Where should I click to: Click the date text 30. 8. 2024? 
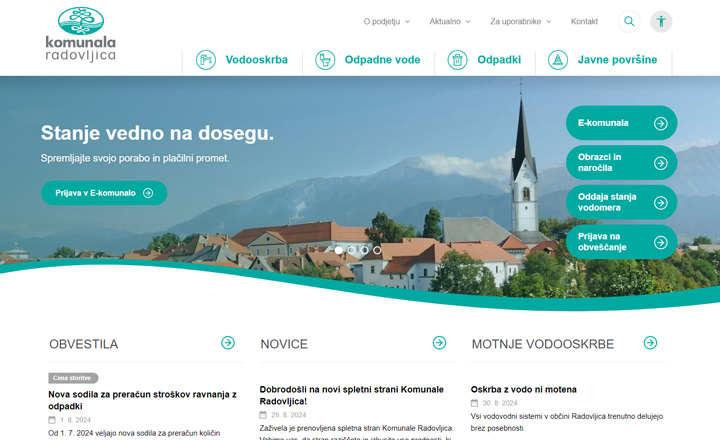[x=500, y=403]
